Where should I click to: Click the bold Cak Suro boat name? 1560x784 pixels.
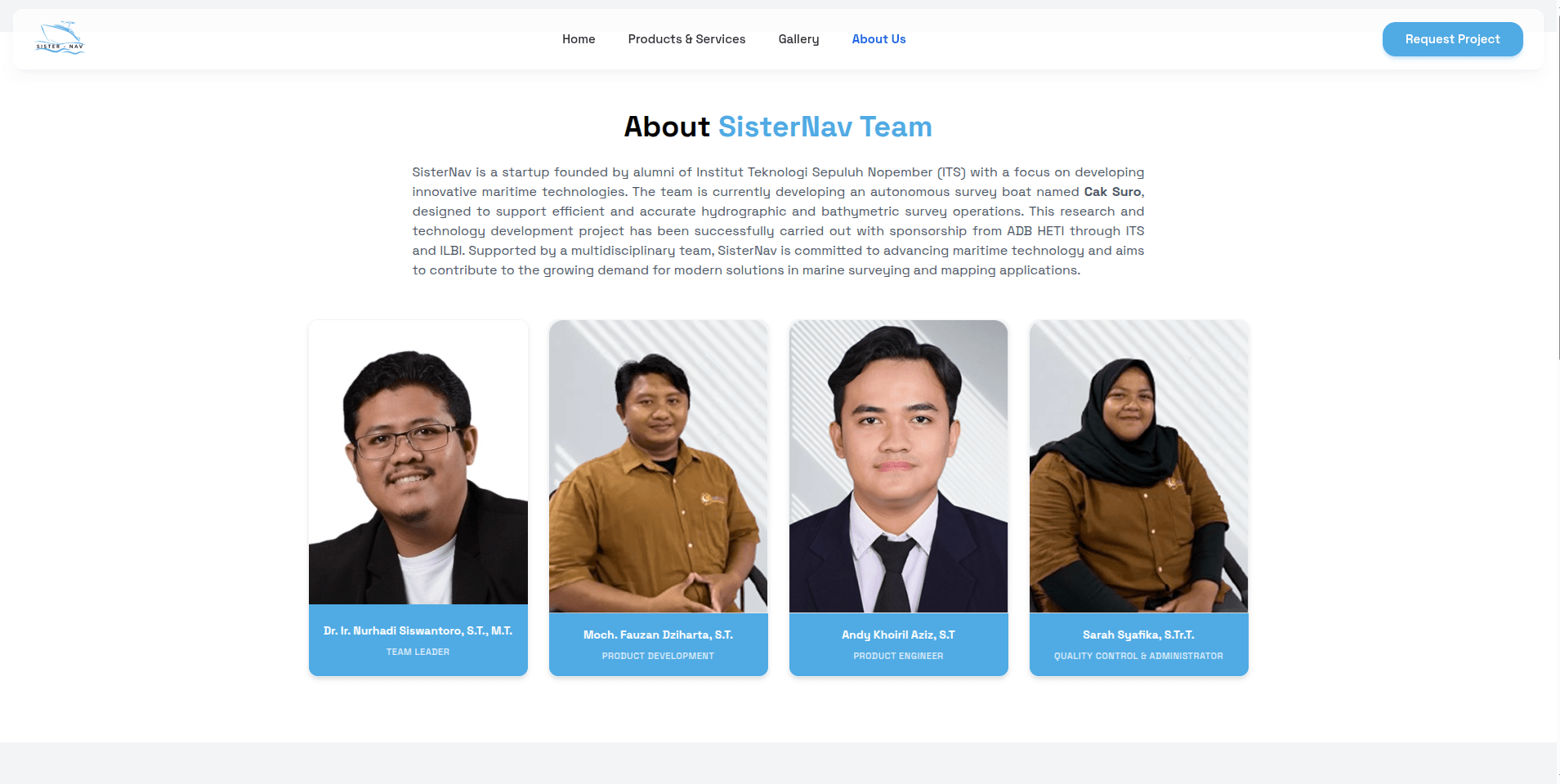coord(1112,192)
